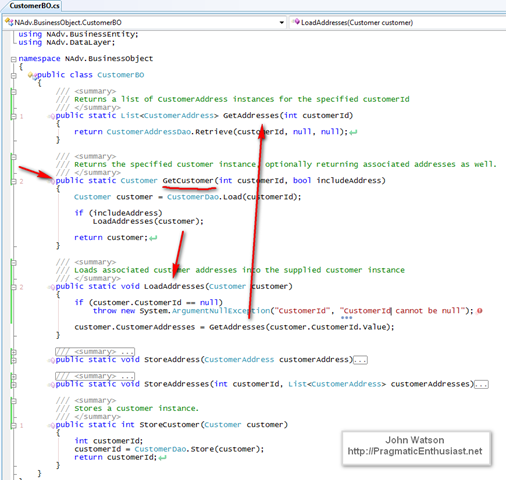Click 'ArgumentNullException' in the throw statement
Screen dimensions: 506x480
(221, 311)
